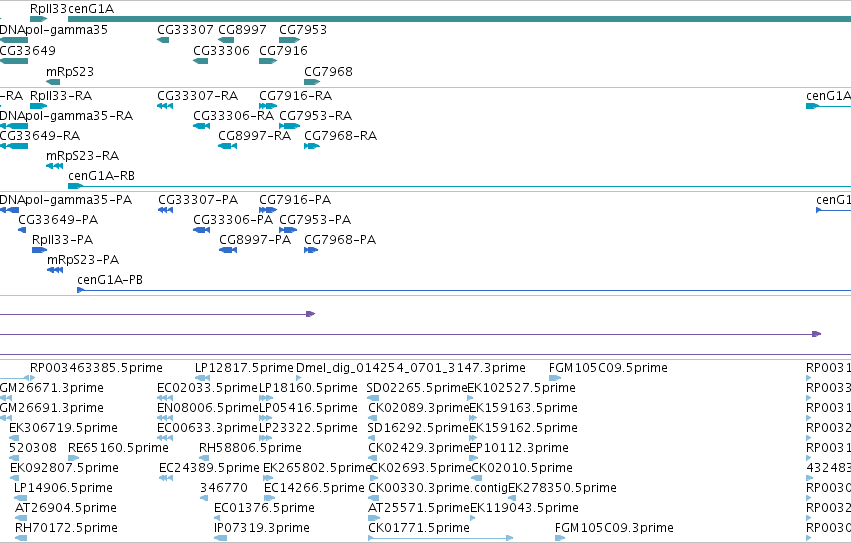Select the DNApol-gamma35-PA protein feature
Viewport: 851px width, 543px height.
pyautogui.click(x=10, y=210)
